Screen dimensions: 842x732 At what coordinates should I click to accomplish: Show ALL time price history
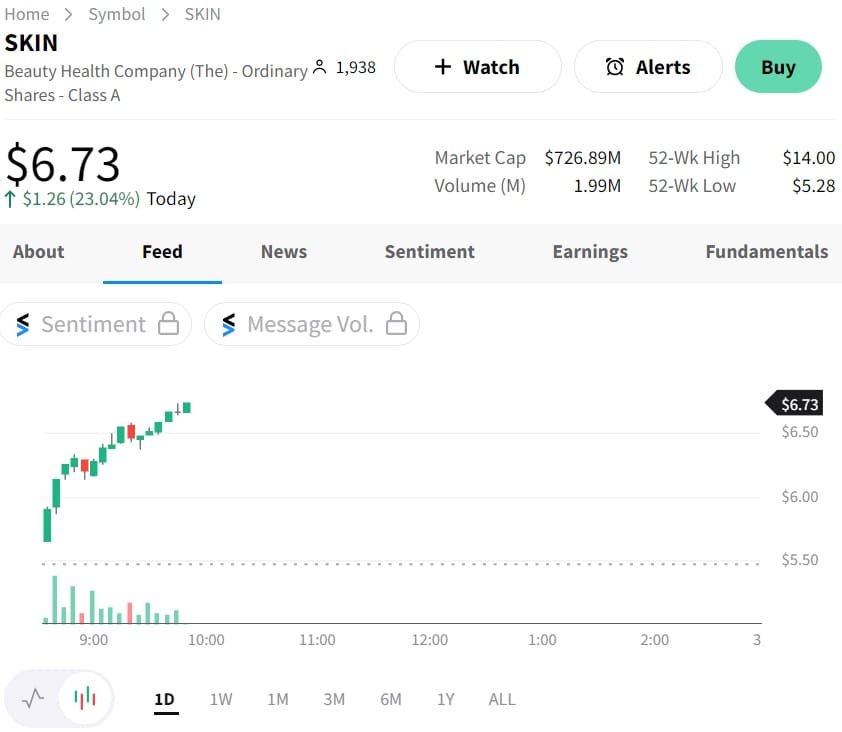502,699
